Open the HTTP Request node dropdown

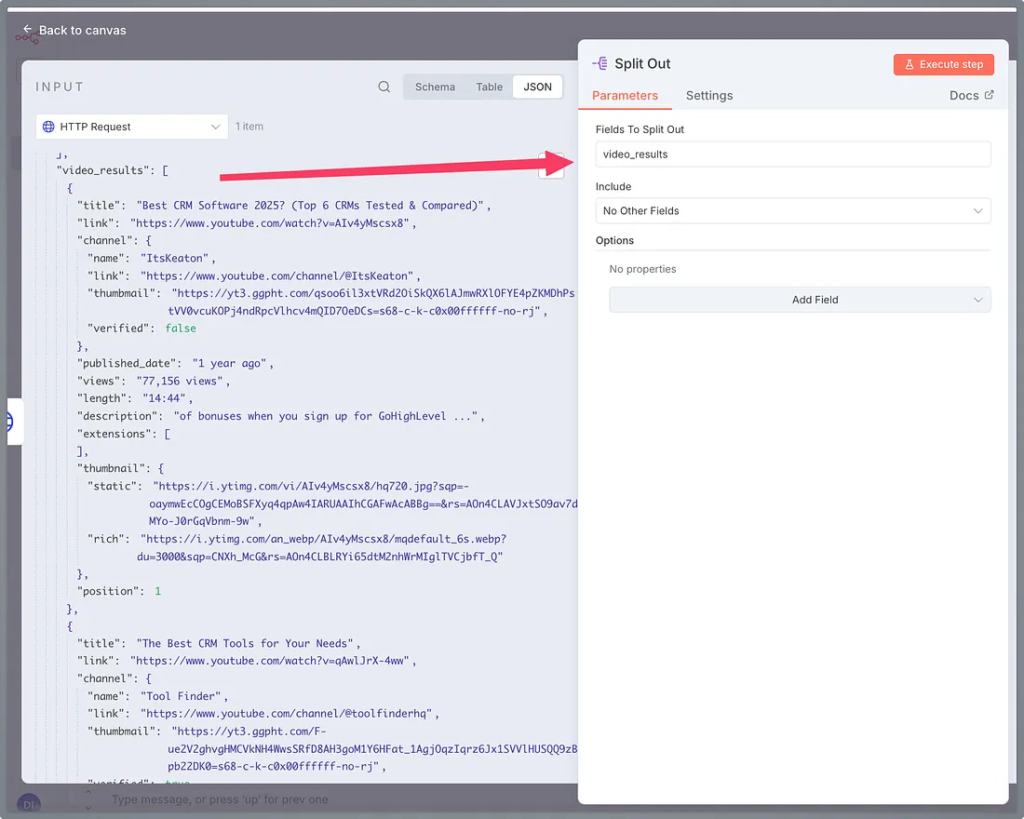[x=132, y=127]
